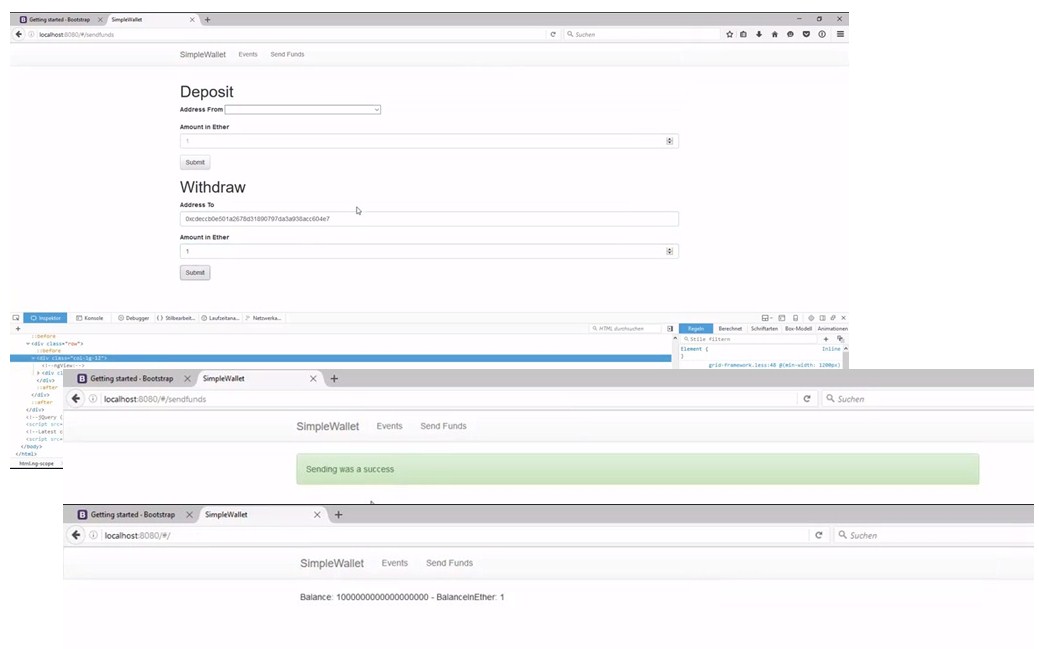Activate the devtools element picker icon
The height and width of the screenshot is (649, 1039).
pyautogui.click(x=16, y=318)
